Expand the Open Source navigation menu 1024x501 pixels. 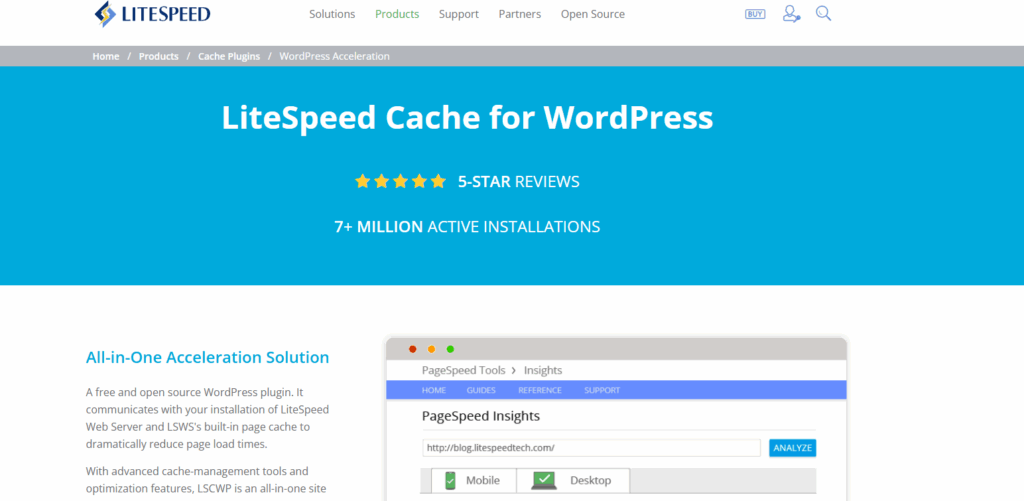point(592,14)
